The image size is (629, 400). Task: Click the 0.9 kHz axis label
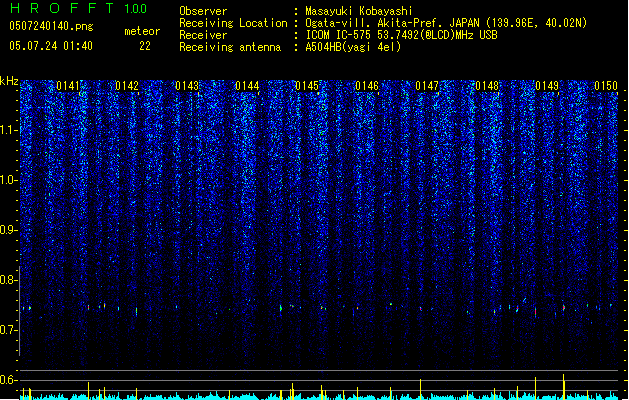pyautogui.click(x=9, y=230)
